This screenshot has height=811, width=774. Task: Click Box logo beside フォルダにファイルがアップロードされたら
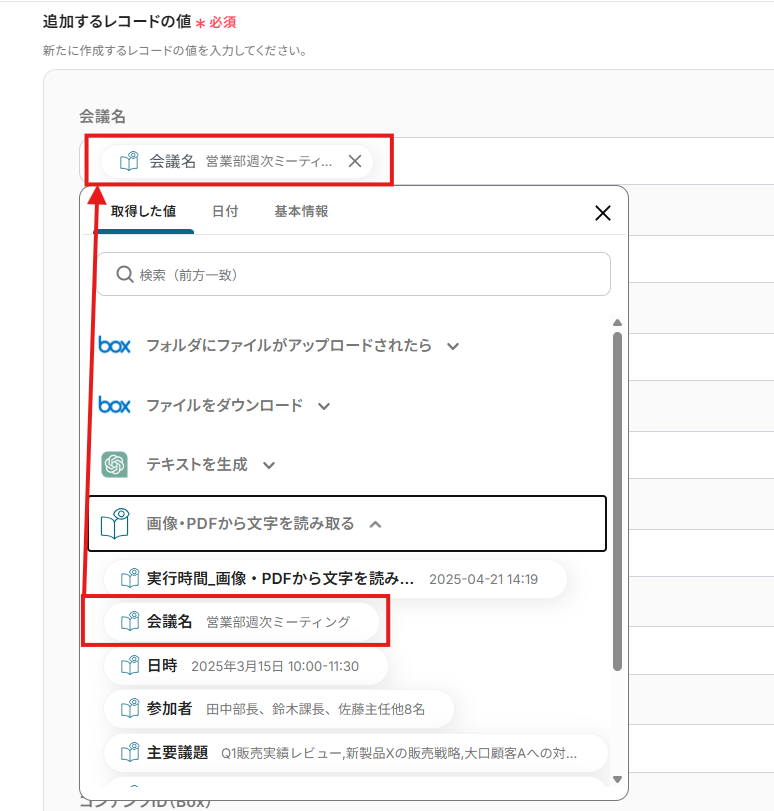click(x=114, y=345)
